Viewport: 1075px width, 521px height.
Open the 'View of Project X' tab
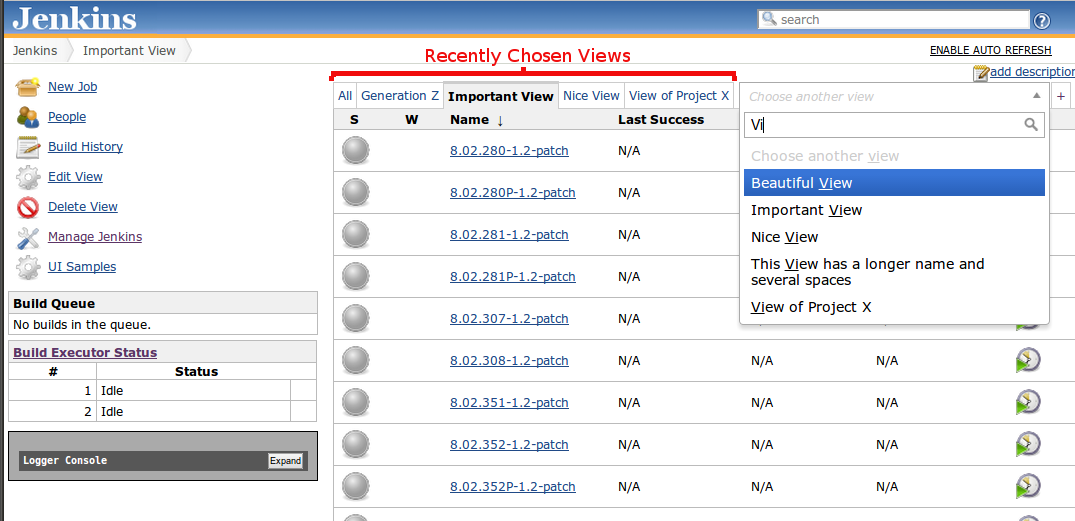679,96
